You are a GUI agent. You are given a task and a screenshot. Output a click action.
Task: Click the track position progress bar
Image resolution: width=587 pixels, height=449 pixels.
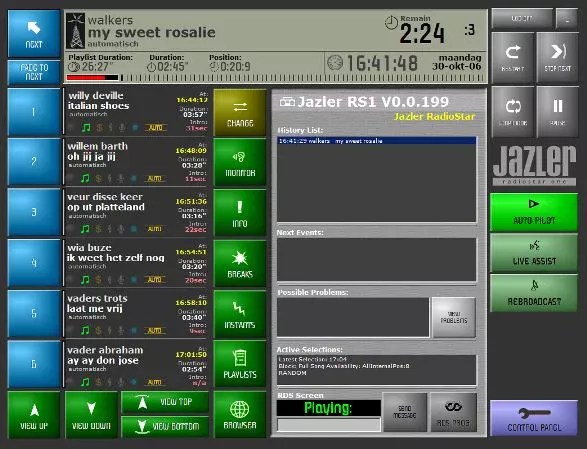coord(274,78)
